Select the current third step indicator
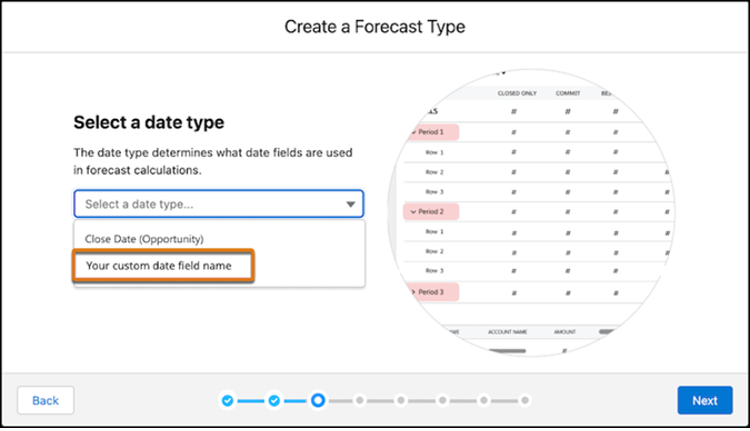 [x=318, y=400]
